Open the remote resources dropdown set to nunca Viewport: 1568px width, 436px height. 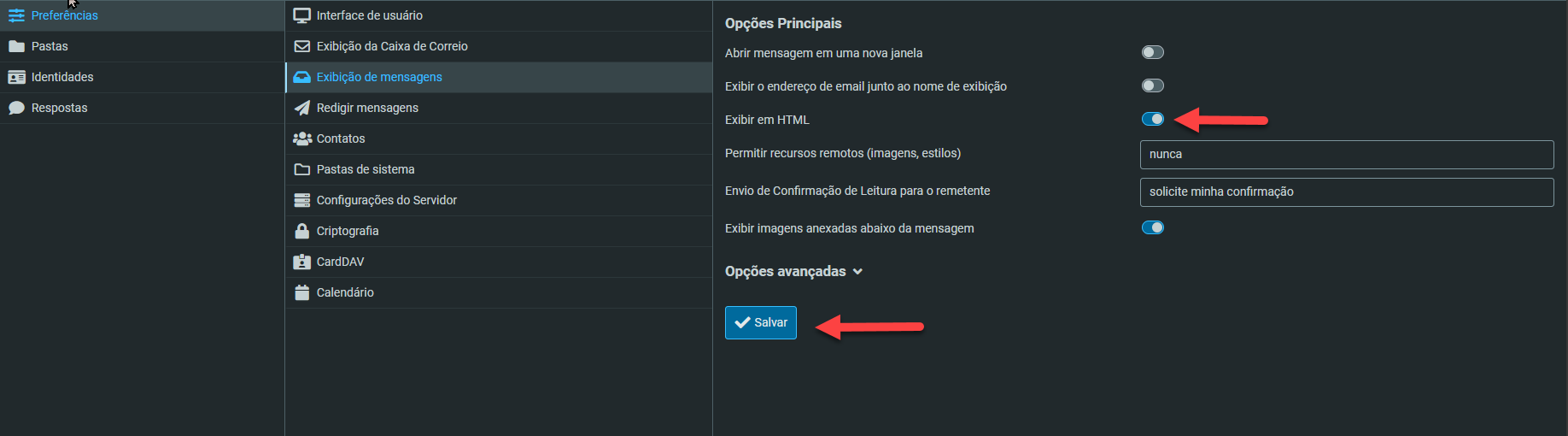1346,155
